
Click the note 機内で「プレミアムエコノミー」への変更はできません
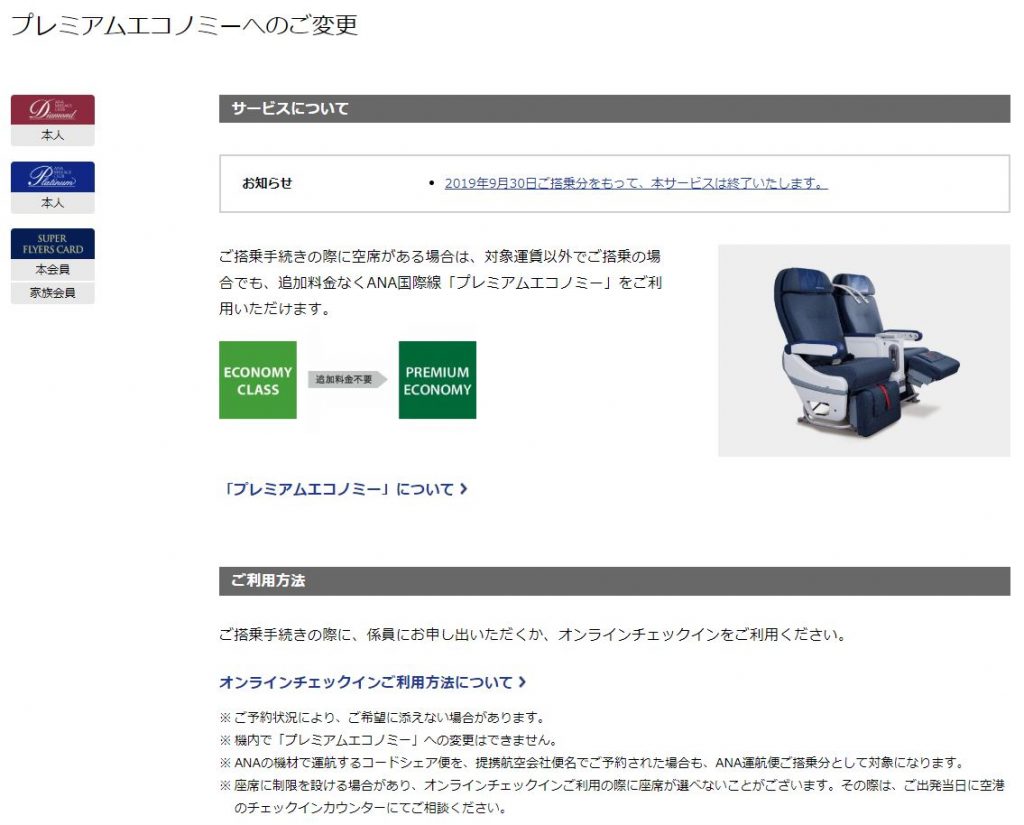389,741
